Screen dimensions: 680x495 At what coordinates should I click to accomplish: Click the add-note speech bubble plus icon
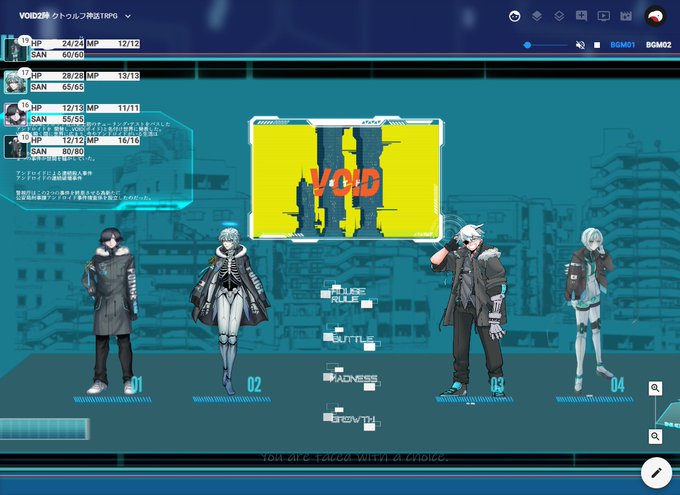coord(581,16)
